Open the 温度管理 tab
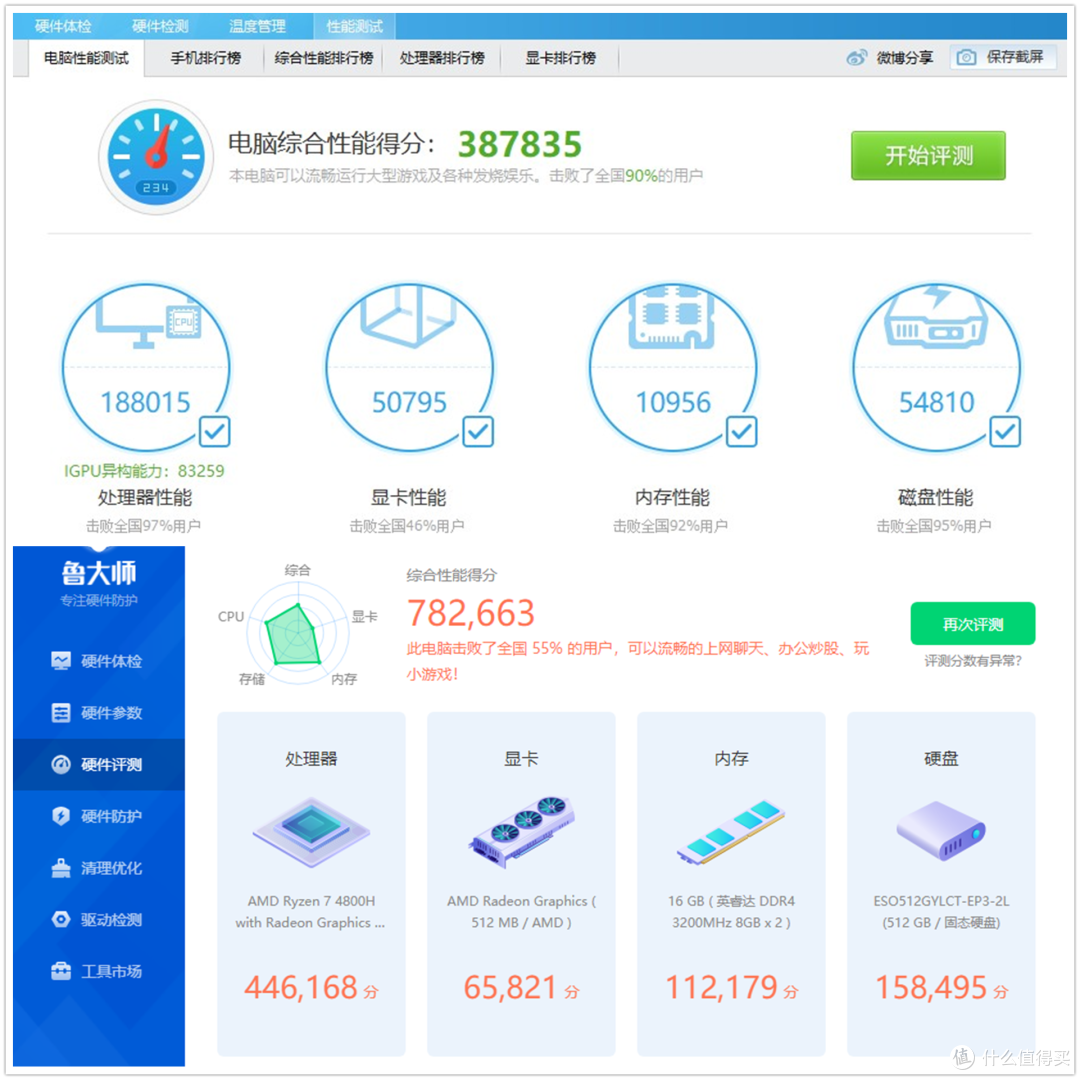The width and height of the screenshot is (1080, 1080). [x=257, y=26]
